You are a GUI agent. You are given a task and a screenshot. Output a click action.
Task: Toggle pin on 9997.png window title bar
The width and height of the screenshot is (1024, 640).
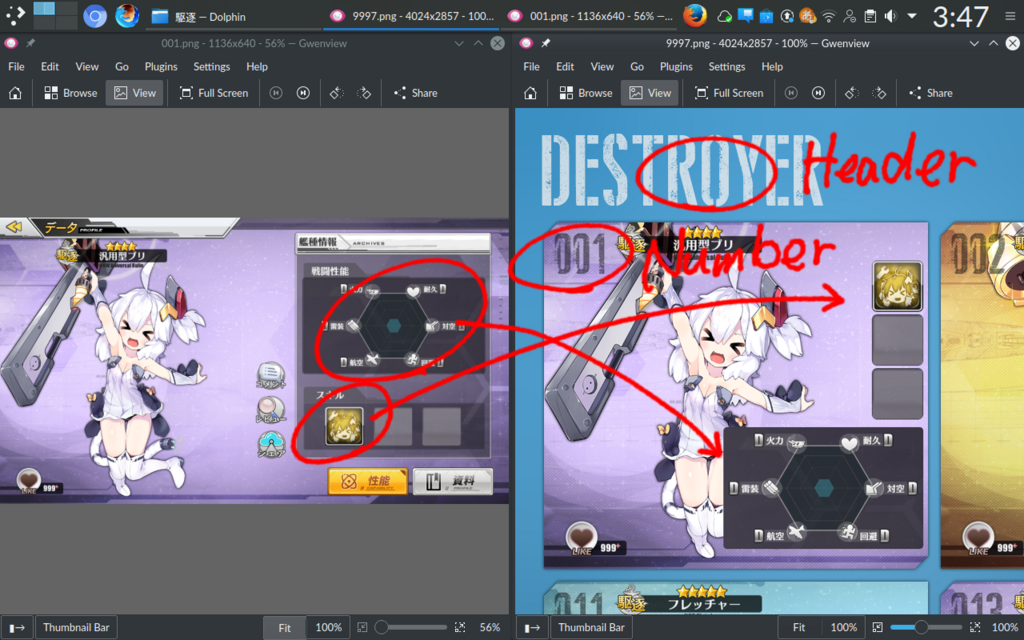[545, 43]
